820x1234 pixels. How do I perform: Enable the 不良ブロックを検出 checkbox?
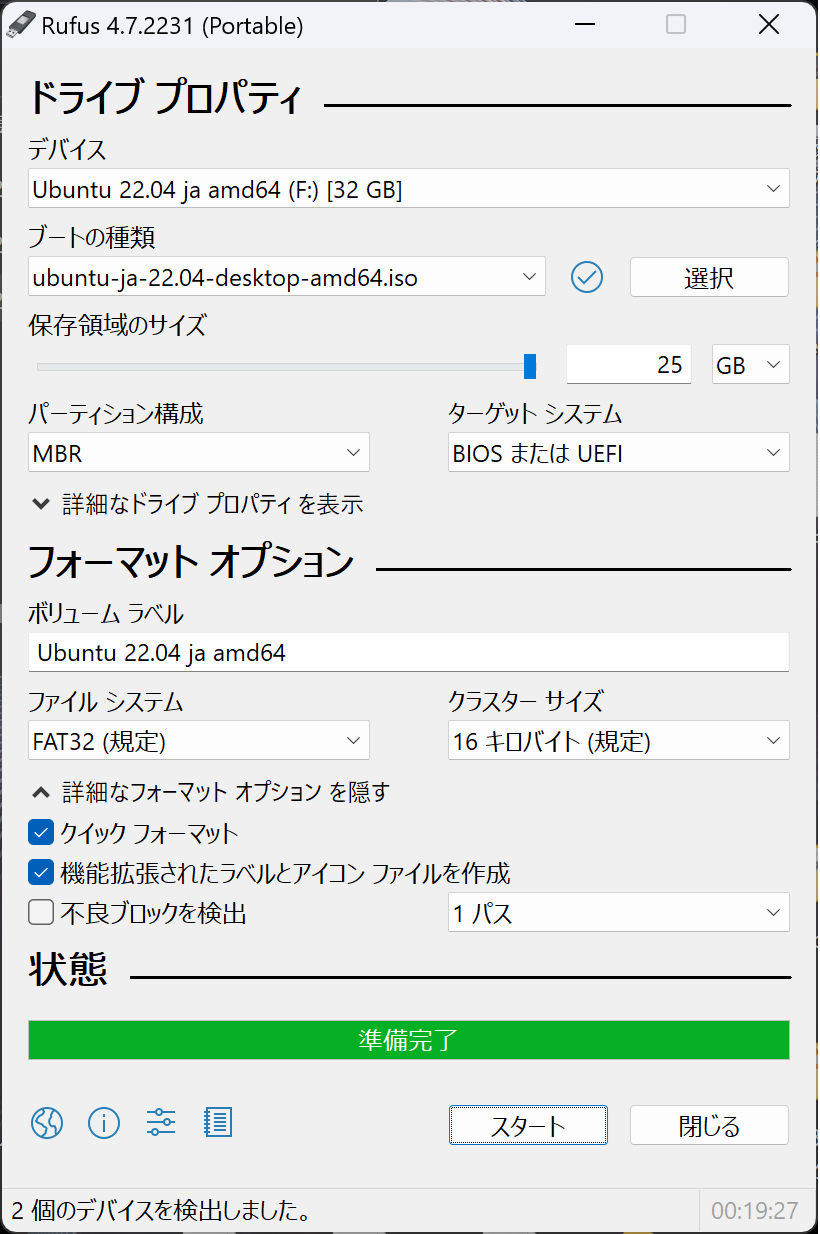tap(41, 913)
